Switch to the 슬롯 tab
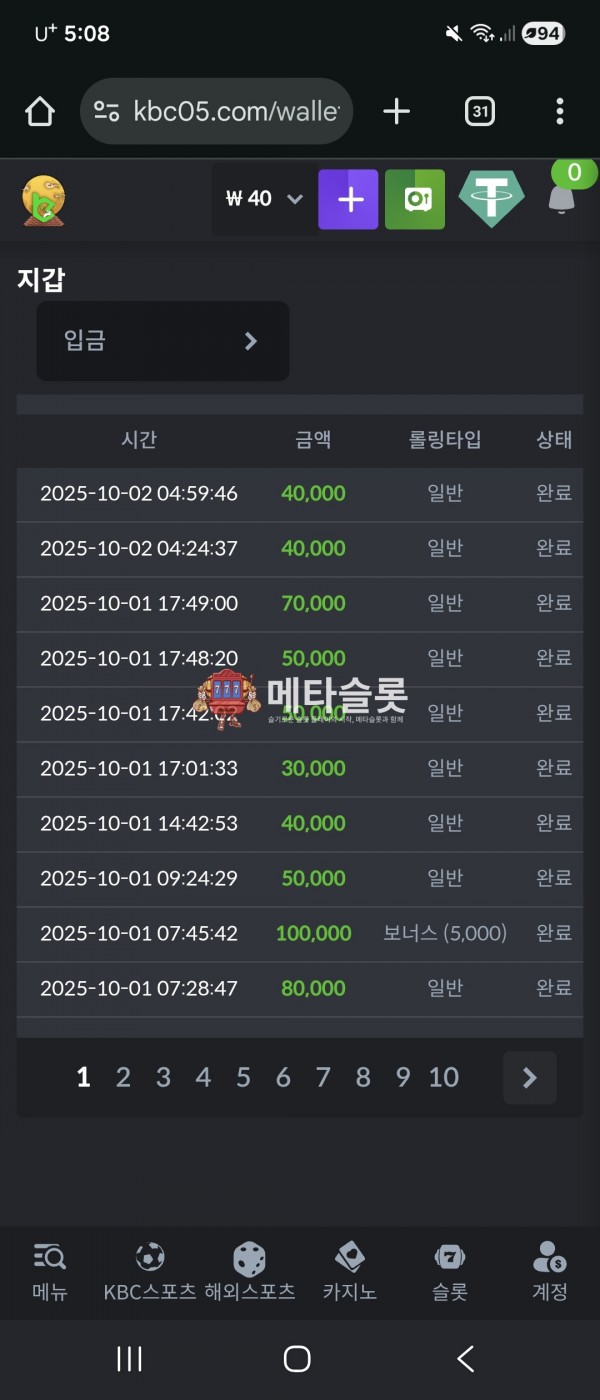Viewport: 600px width, 1400px height. 449,1272
